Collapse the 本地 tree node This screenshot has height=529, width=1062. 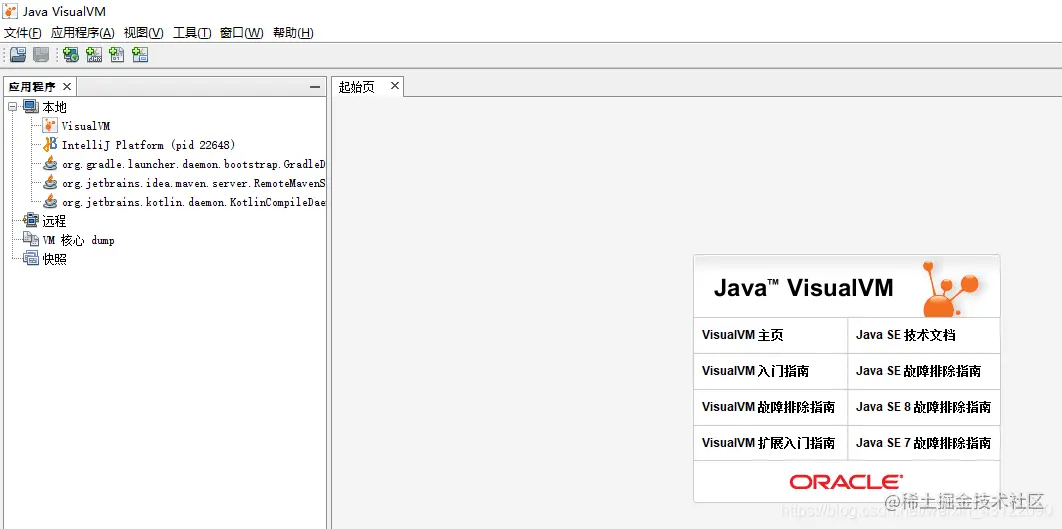[x=12, y=107]
